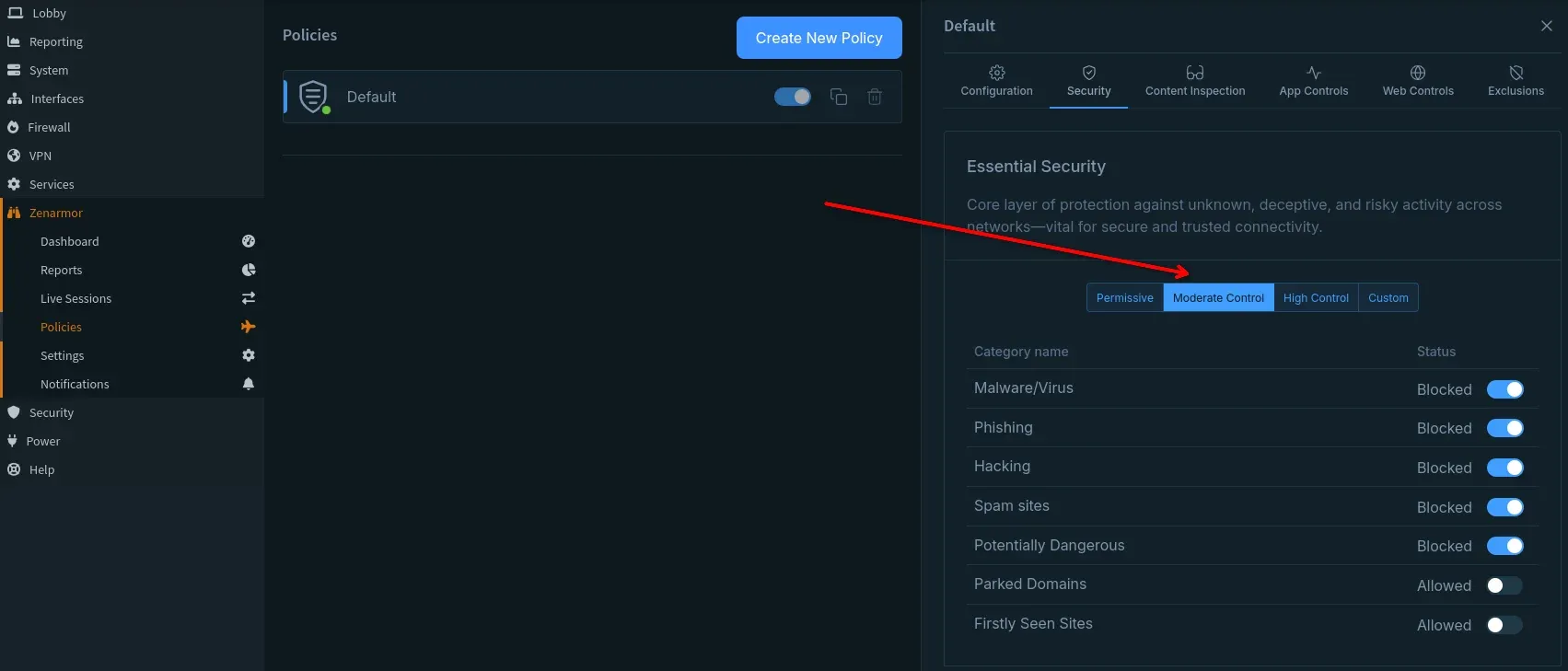Viewport: 1568px width, 671px height.
Task: Click the Notifications bell icon
Action: [249, 384]
